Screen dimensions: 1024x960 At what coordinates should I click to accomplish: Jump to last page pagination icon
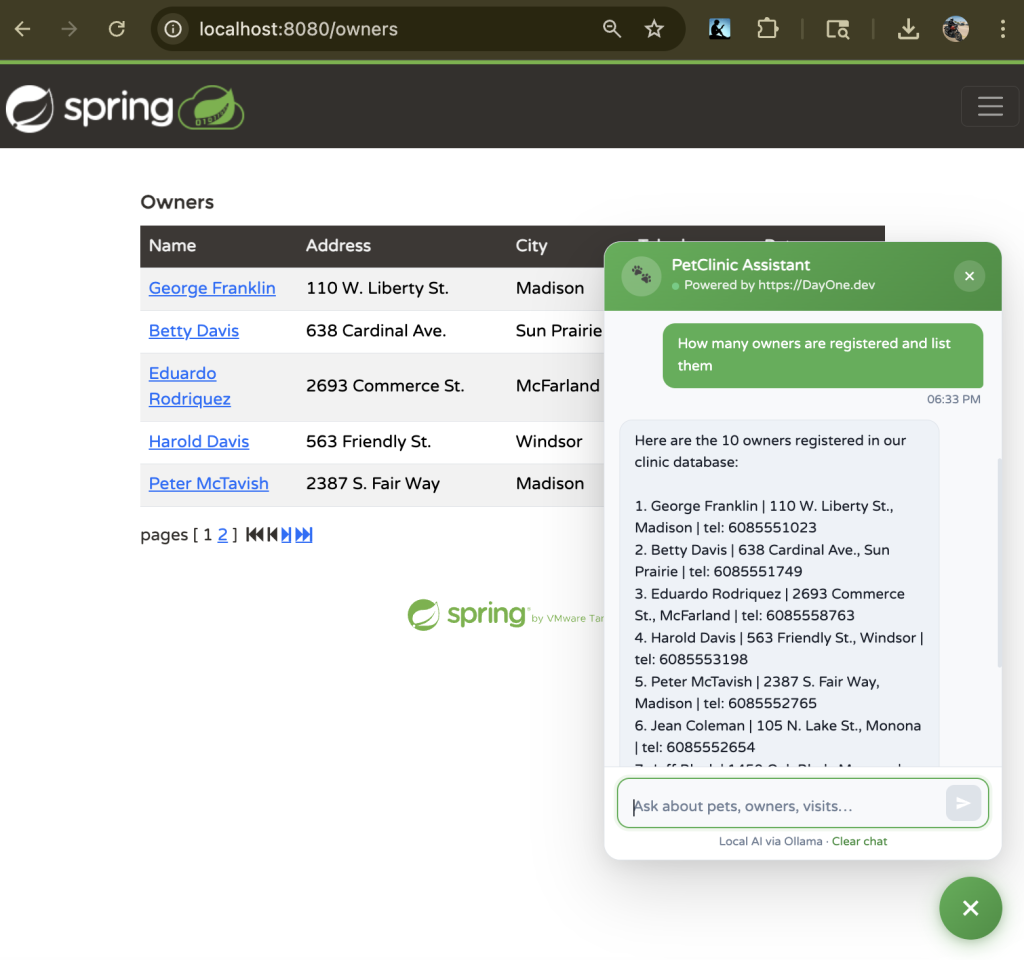pyautogui.click(x=304, y=535)
